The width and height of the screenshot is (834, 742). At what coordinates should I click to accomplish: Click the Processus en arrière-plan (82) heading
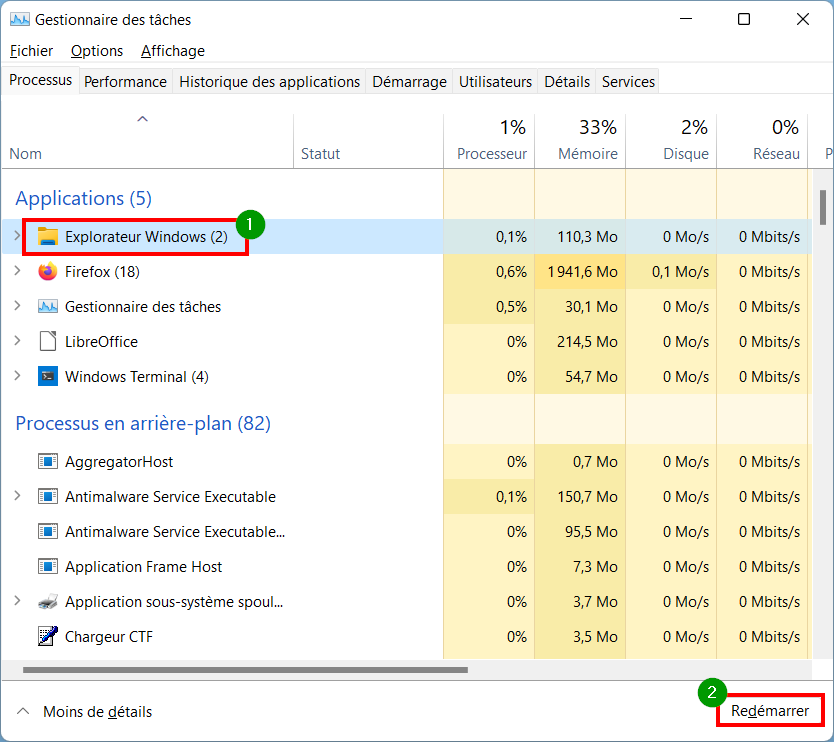tap(143, 423)
